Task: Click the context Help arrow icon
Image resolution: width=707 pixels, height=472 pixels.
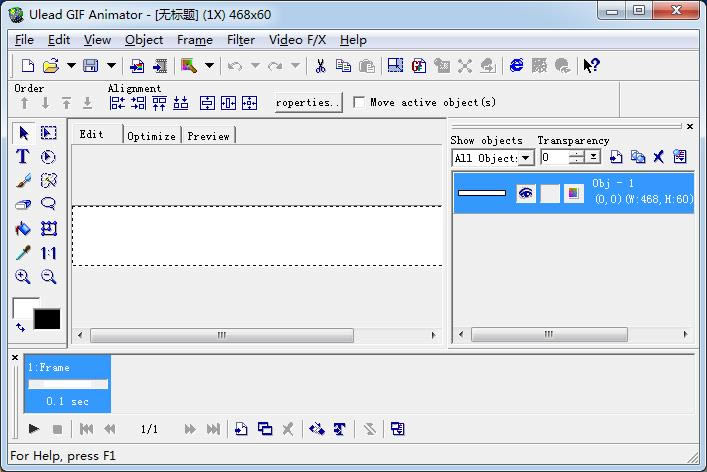Action: point(591,66)
